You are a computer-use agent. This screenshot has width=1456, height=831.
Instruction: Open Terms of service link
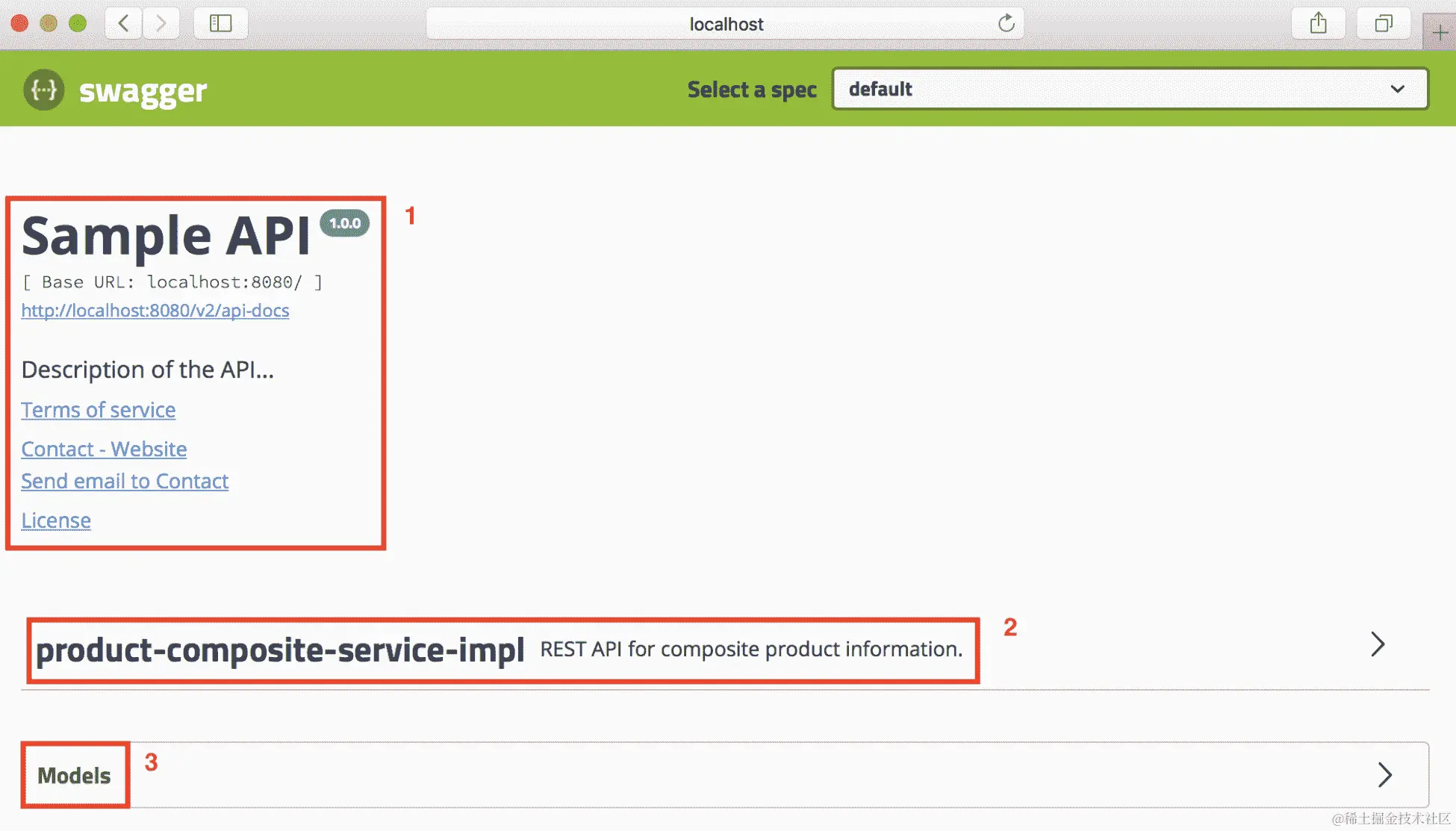point(99,410)
